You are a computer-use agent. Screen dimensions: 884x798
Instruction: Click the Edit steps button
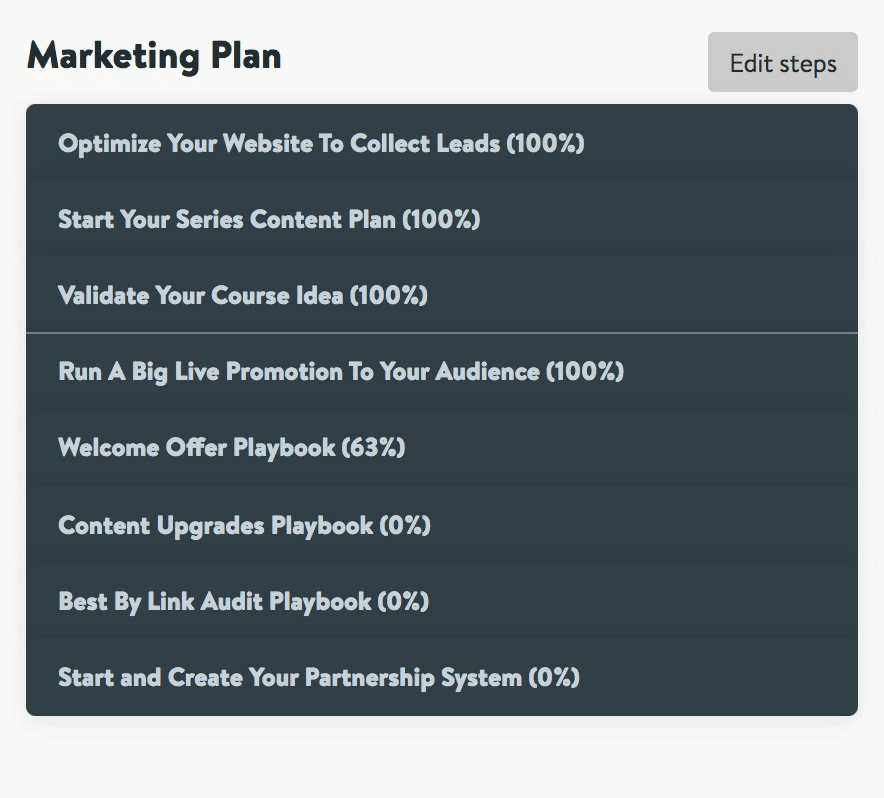[782, 63]
